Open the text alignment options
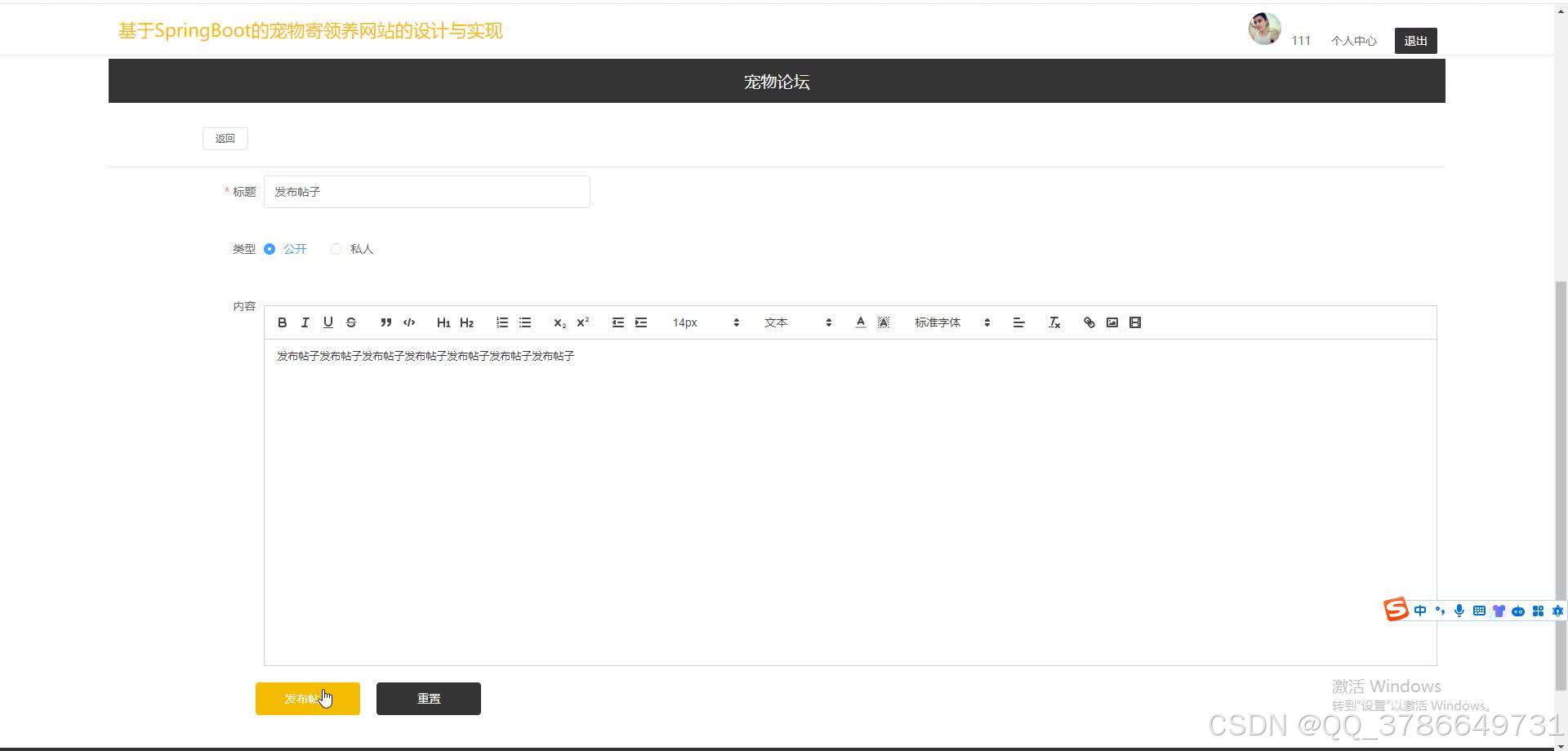This screenshot has width=1568, height=751. tap(1018, 322)
